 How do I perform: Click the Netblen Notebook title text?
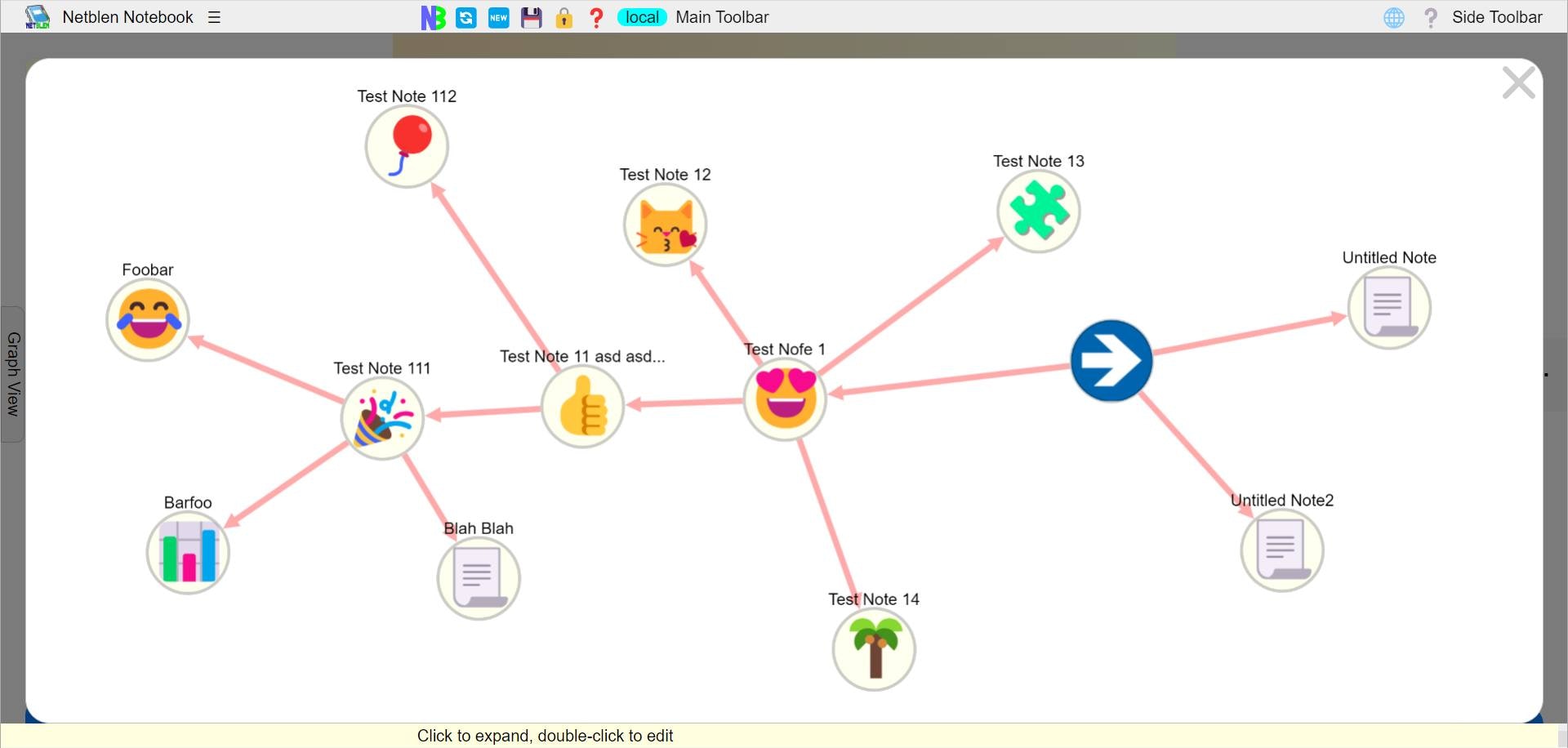[x=127, y=17]
